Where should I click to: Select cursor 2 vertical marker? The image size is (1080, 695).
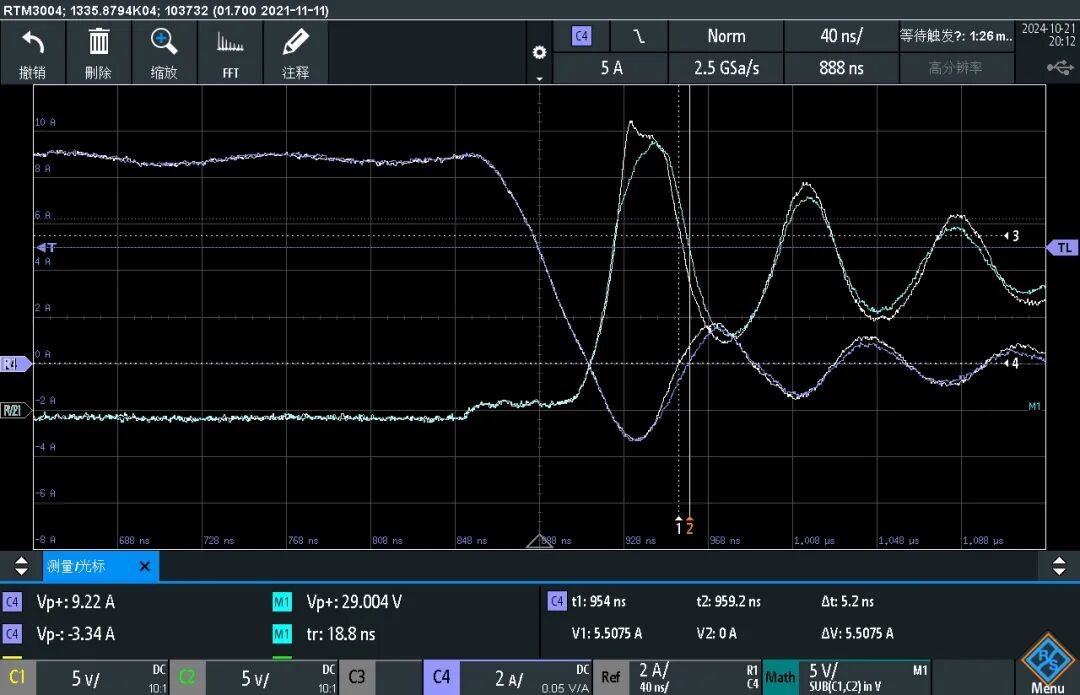pyautogui.click(x=689, y=526)
